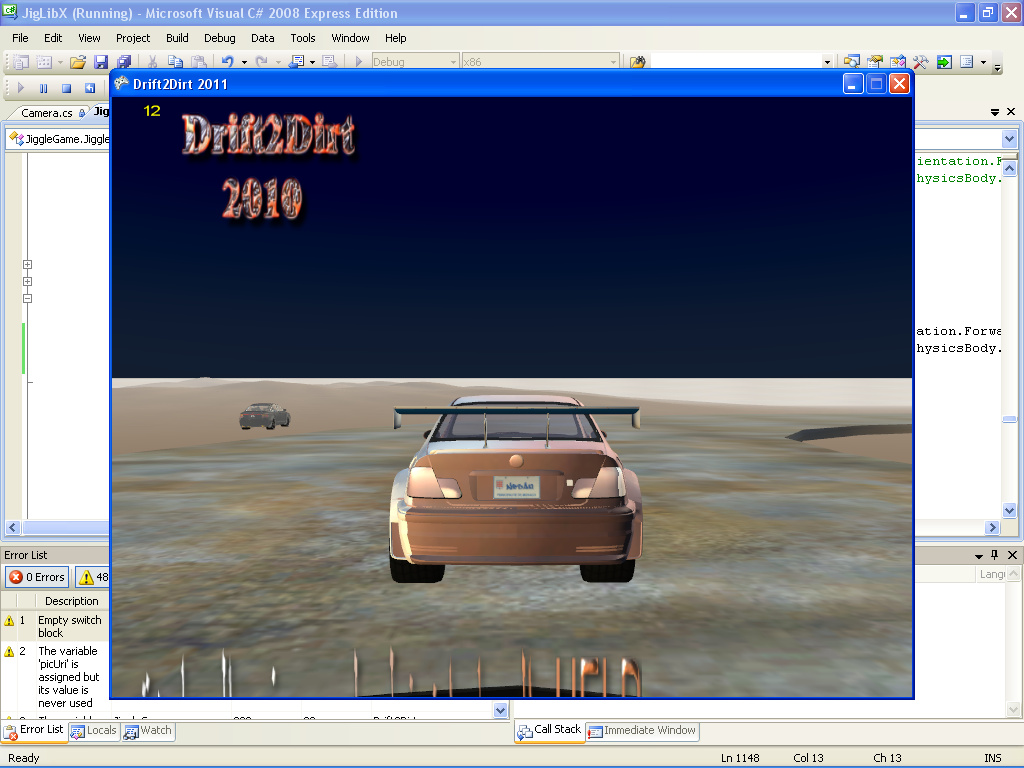Open the Toolbox hammer and wrench icon
The image size is (1024, 768).
pos(921,62)
